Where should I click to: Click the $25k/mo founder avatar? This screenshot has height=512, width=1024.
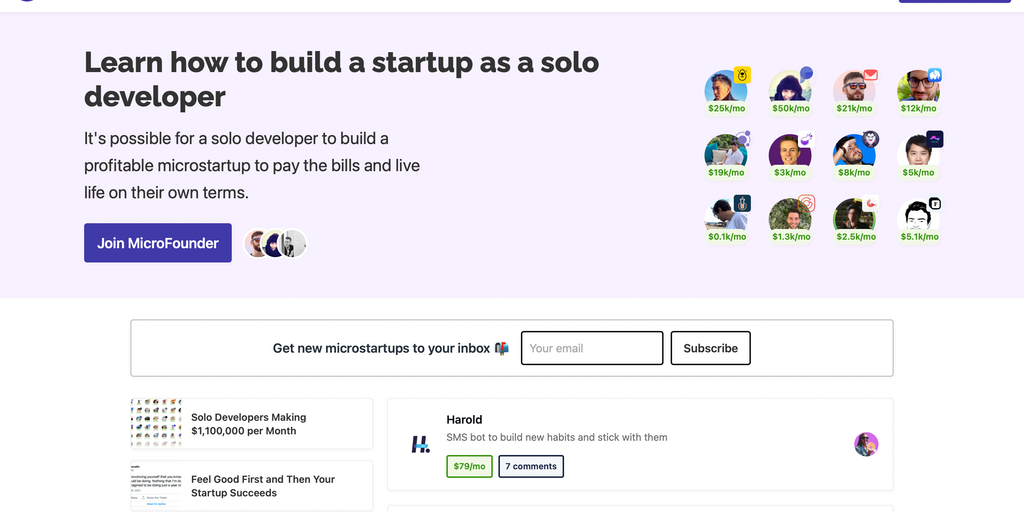coord(725,87)
